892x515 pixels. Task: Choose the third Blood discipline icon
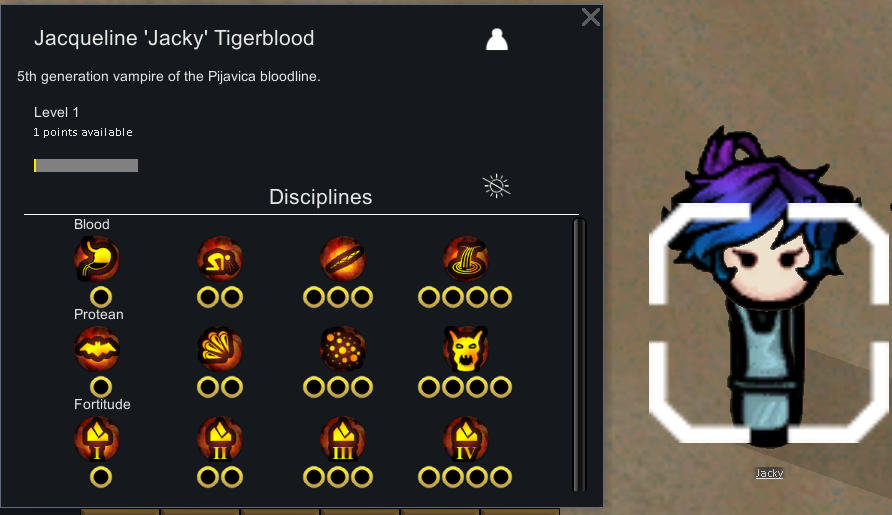342,259
